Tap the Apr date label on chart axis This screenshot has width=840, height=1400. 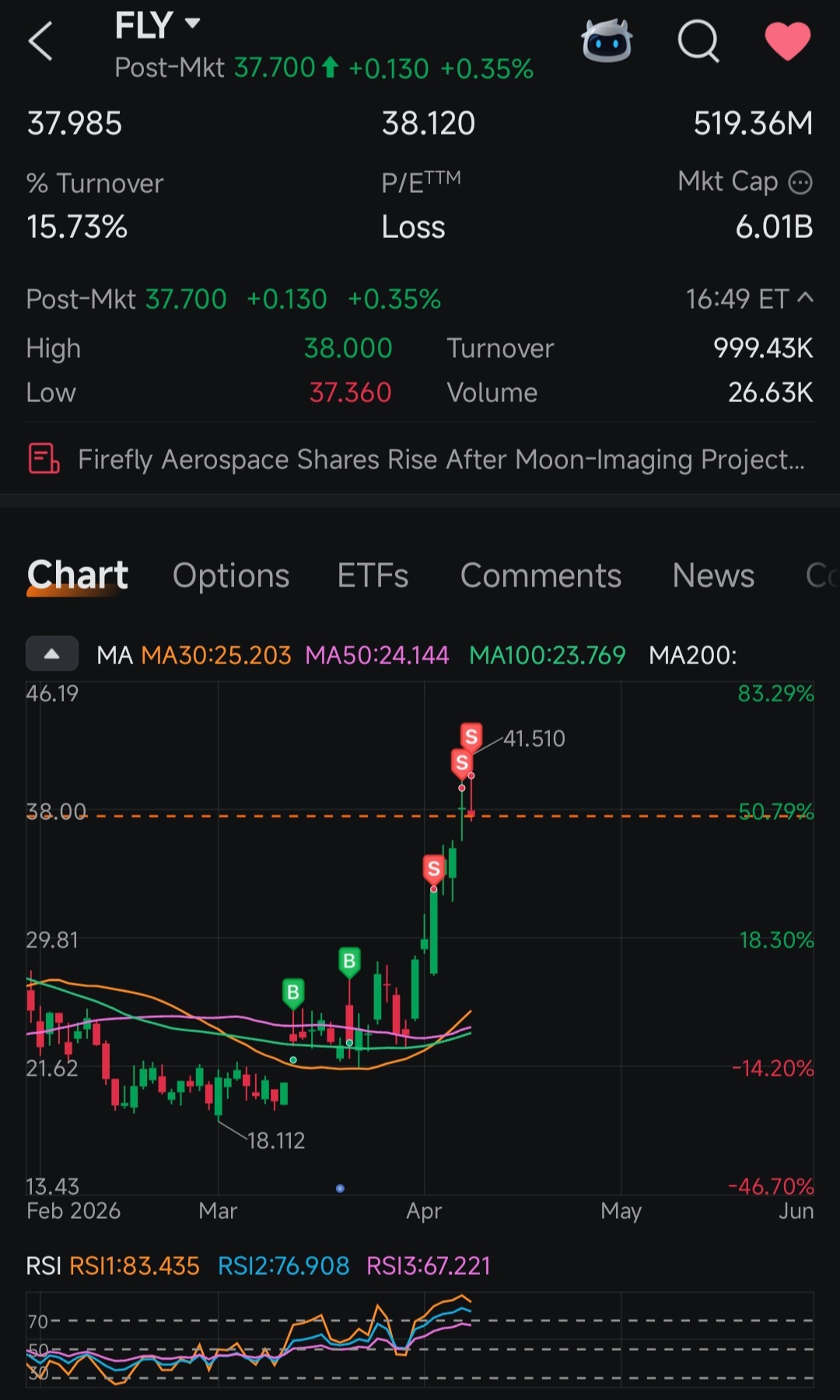(424, 1211)
